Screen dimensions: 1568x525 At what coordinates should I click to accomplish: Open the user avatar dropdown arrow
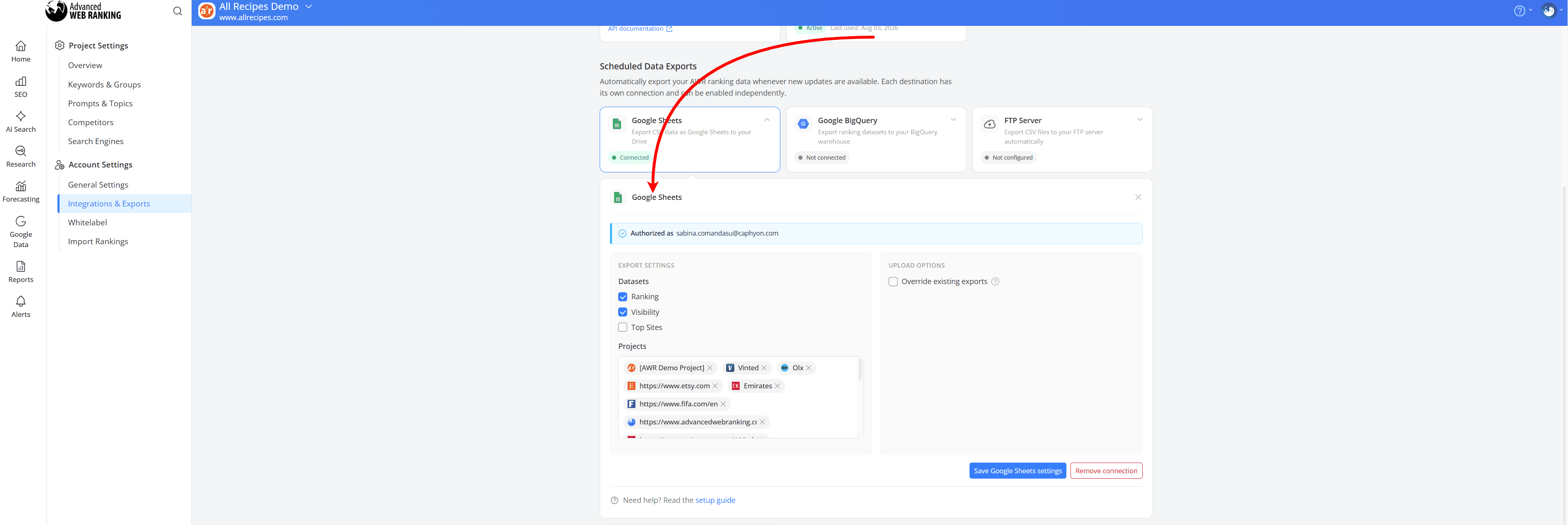(x=1562, y=10)
